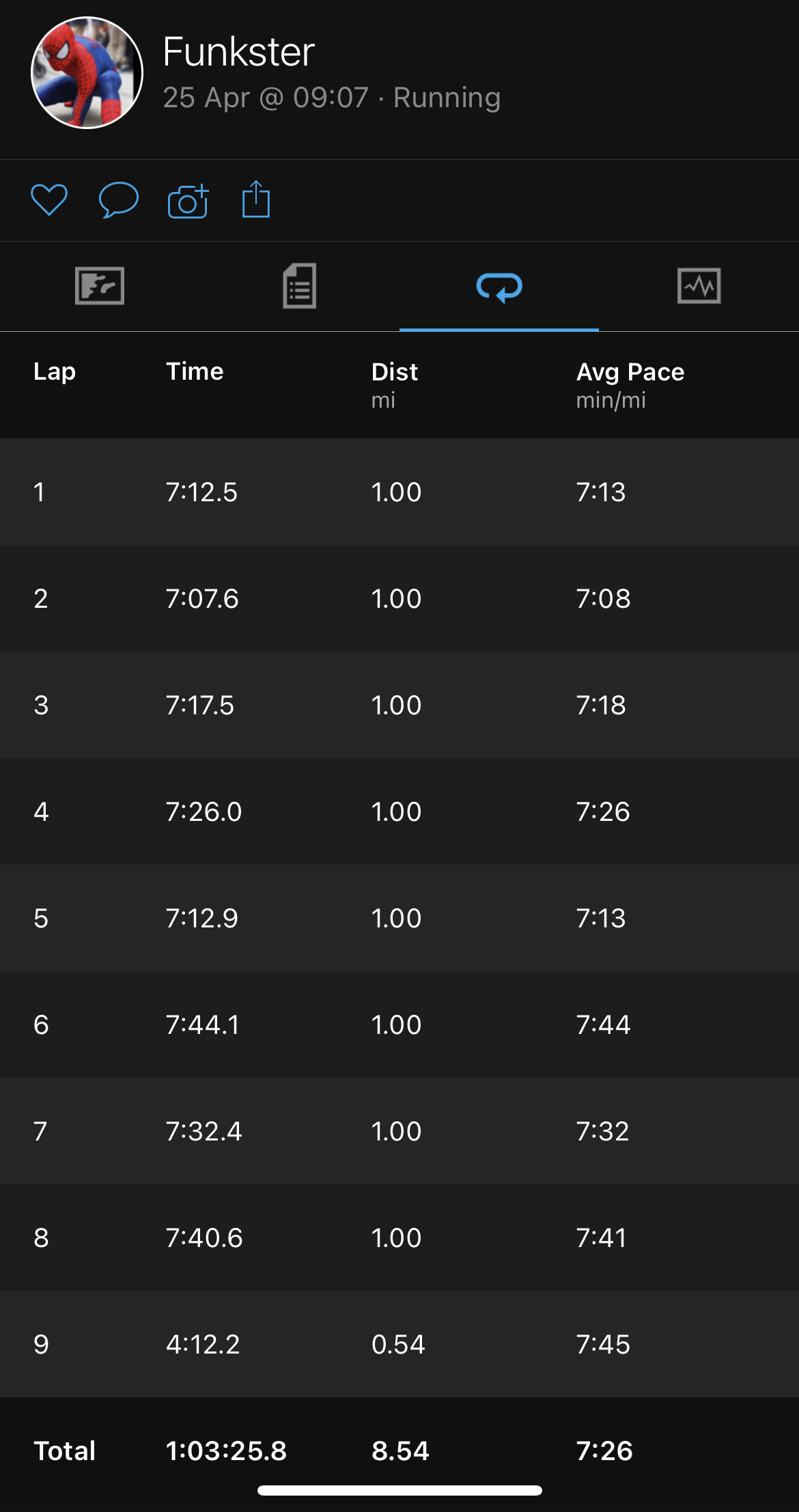The height and width of the screenshot is (1512, 799).
Task: Select lap 9 row with 0.54 distance
Action: pos(399,1344)
